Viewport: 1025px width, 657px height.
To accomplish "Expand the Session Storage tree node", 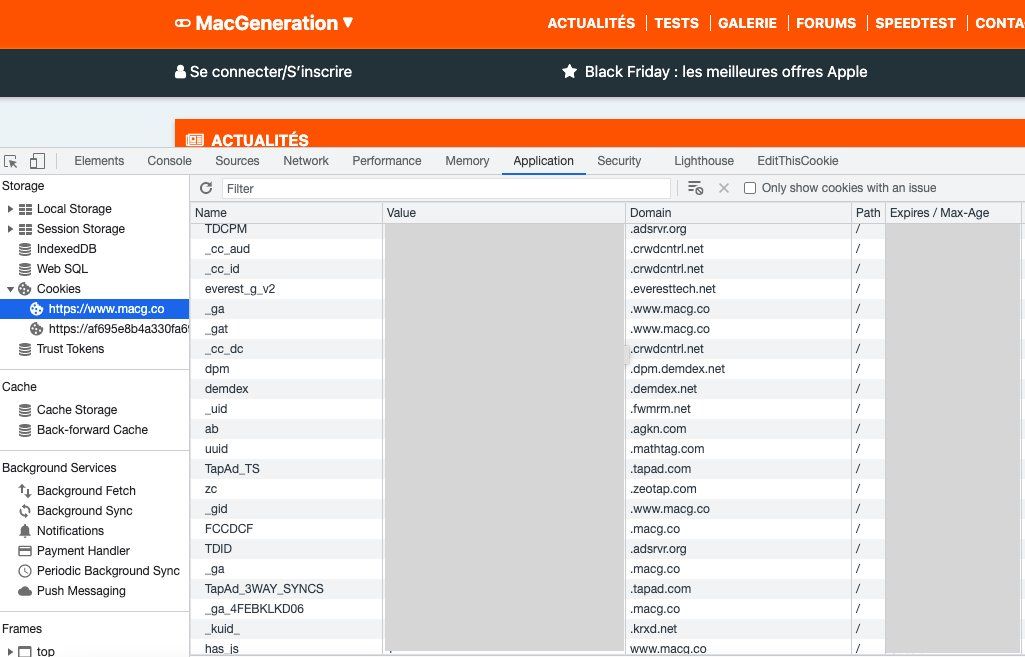I will [10, 229].
